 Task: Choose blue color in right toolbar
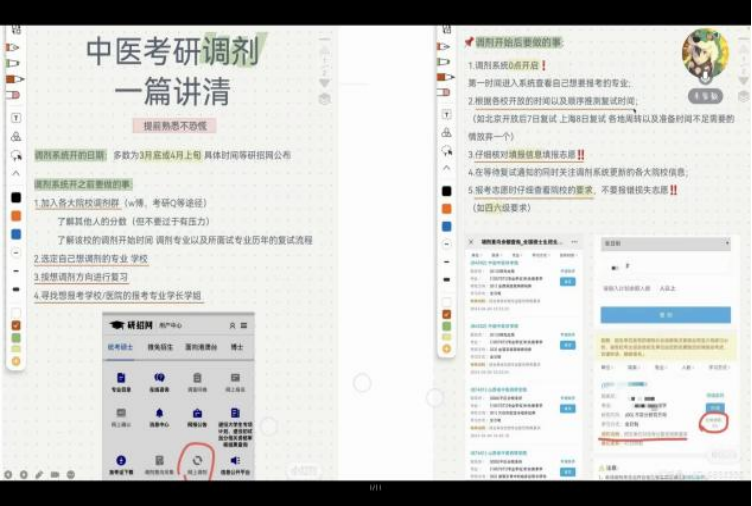[x=446, y=235]
